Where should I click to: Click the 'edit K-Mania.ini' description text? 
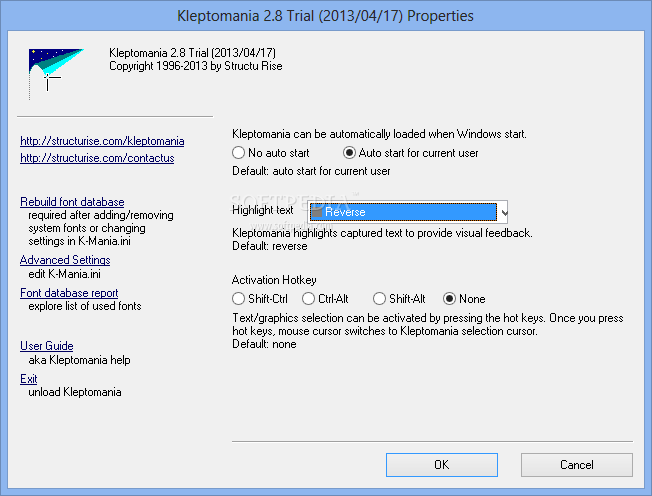pos(64,274)
